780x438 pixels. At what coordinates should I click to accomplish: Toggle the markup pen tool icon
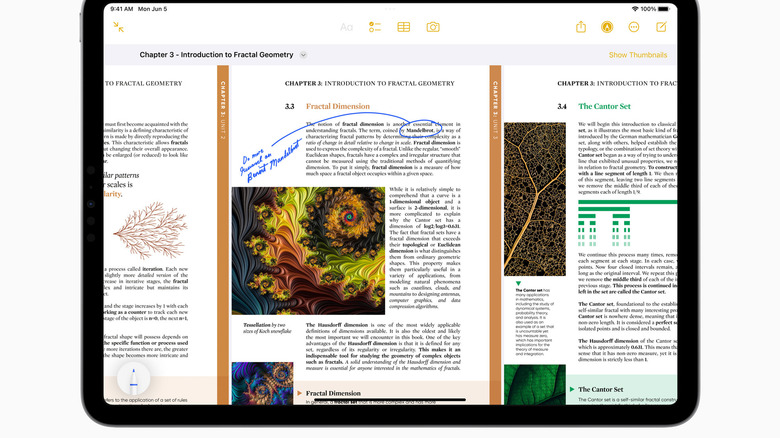(607, 28)
